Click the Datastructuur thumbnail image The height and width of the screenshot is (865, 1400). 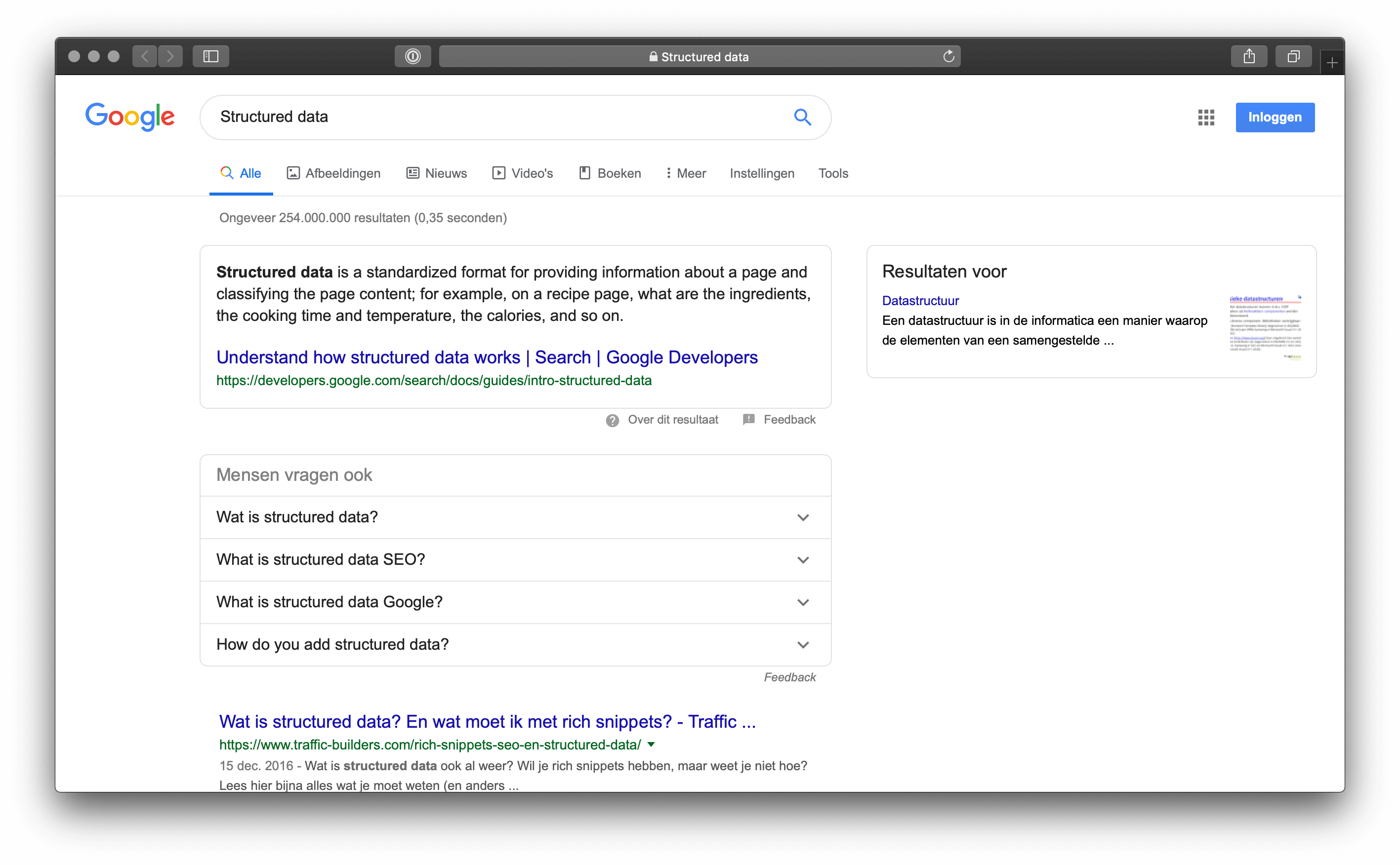pos(1265,327)
